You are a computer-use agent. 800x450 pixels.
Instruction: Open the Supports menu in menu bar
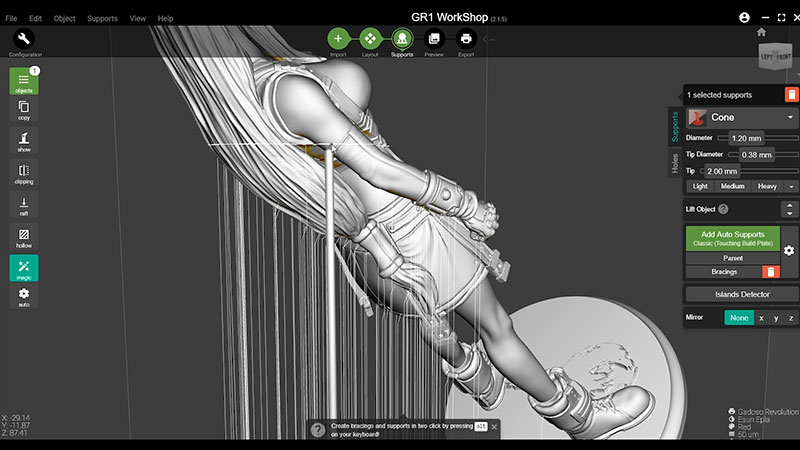coord(102,18)
